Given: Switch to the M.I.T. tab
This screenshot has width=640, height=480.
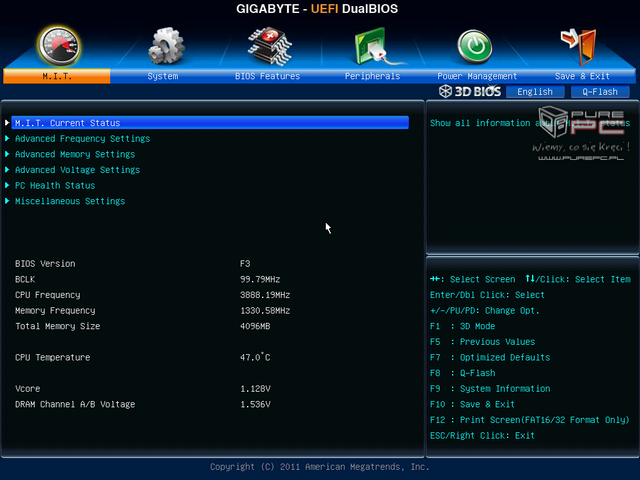Looking at the screenshot, I should pyautogui.click(x=57, y=76).
